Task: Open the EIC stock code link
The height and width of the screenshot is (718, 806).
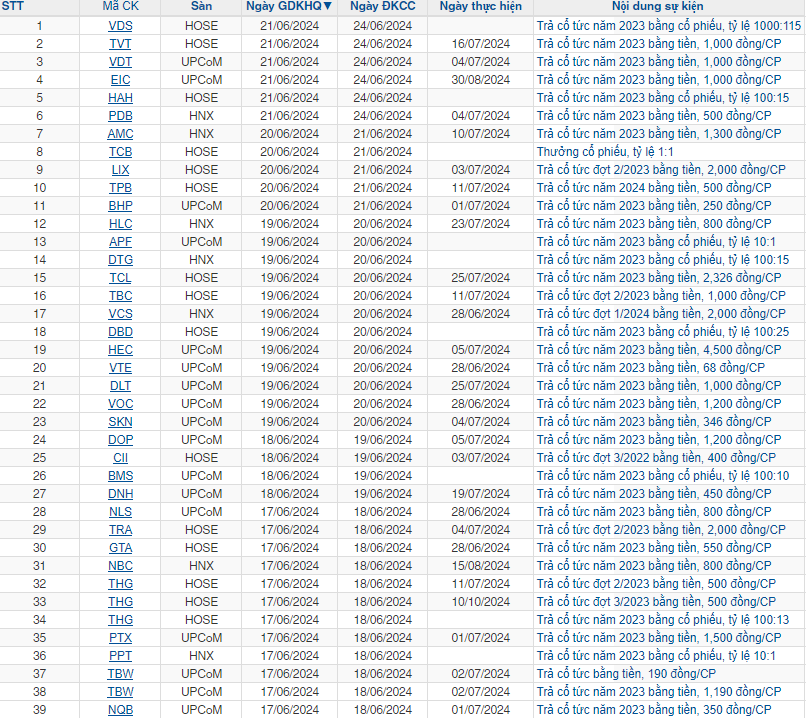Action: pyautogui.click(x=120, y=80)
